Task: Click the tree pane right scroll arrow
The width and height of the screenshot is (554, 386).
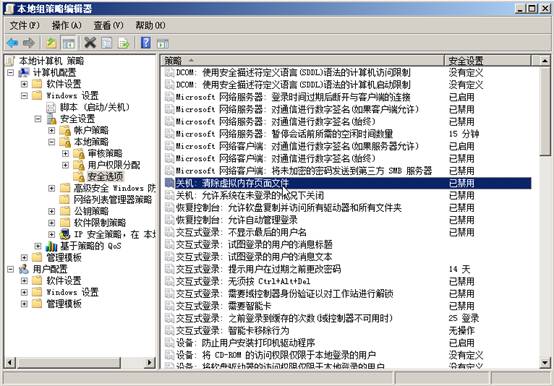Action: click(150, 362)
